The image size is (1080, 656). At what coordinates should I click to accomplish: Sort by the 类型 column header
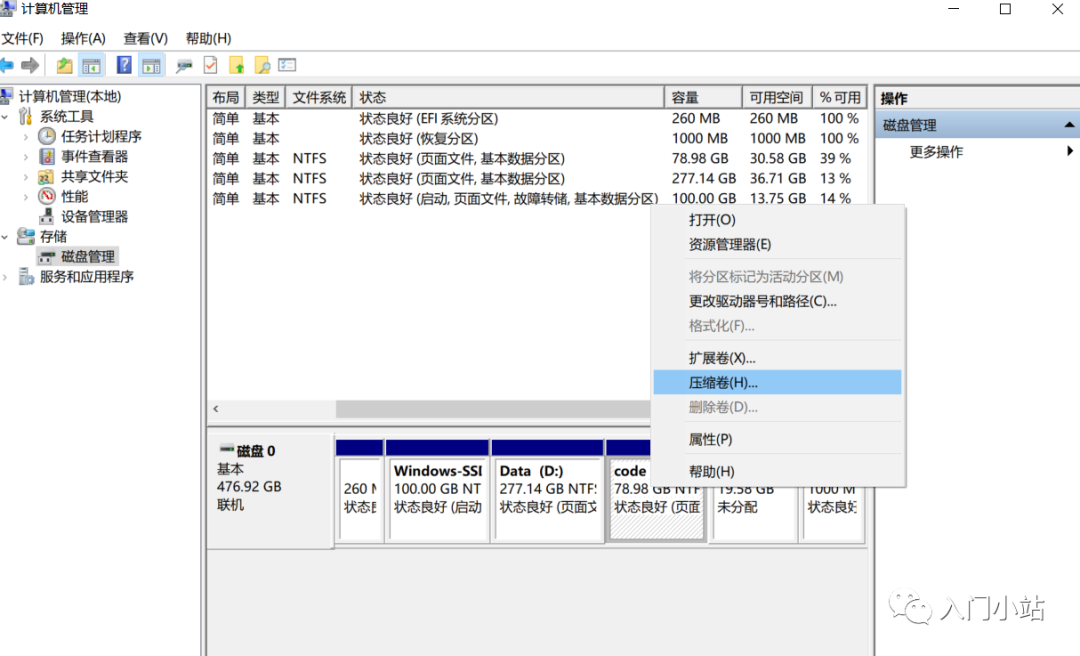(266, 97)
